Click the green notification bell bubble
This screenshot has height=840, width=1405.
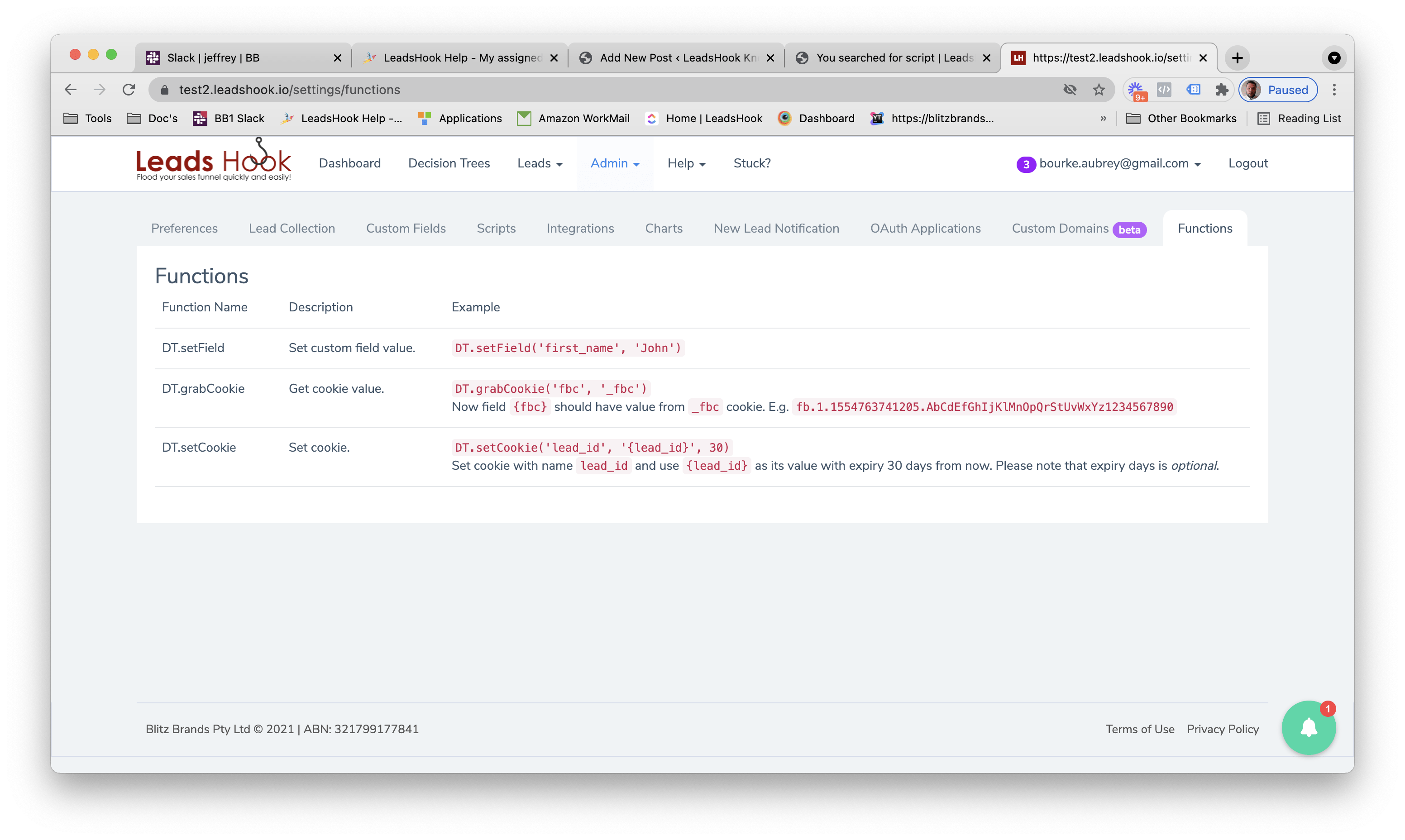1308,727
